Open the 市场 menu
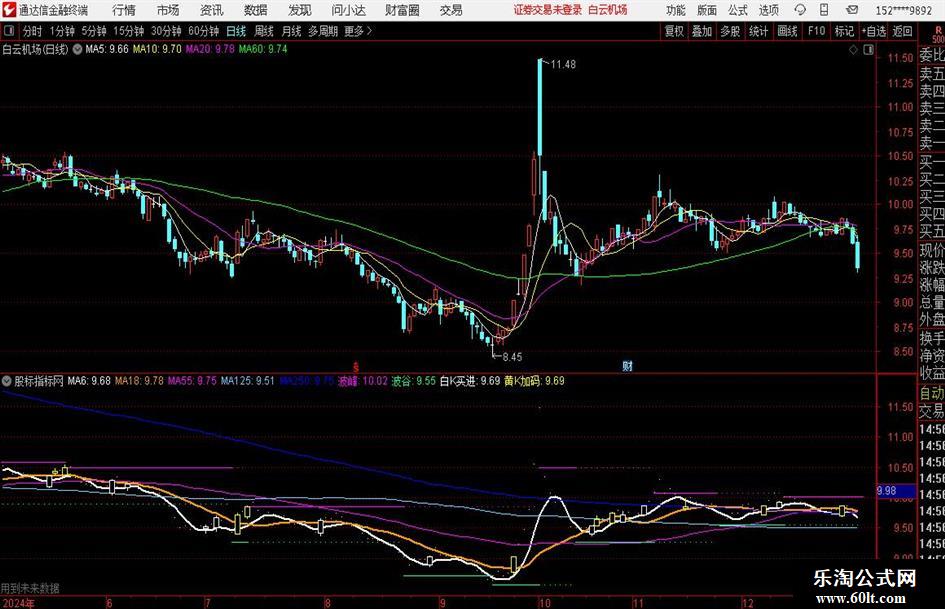945x609 pixels. pos(168,10)
